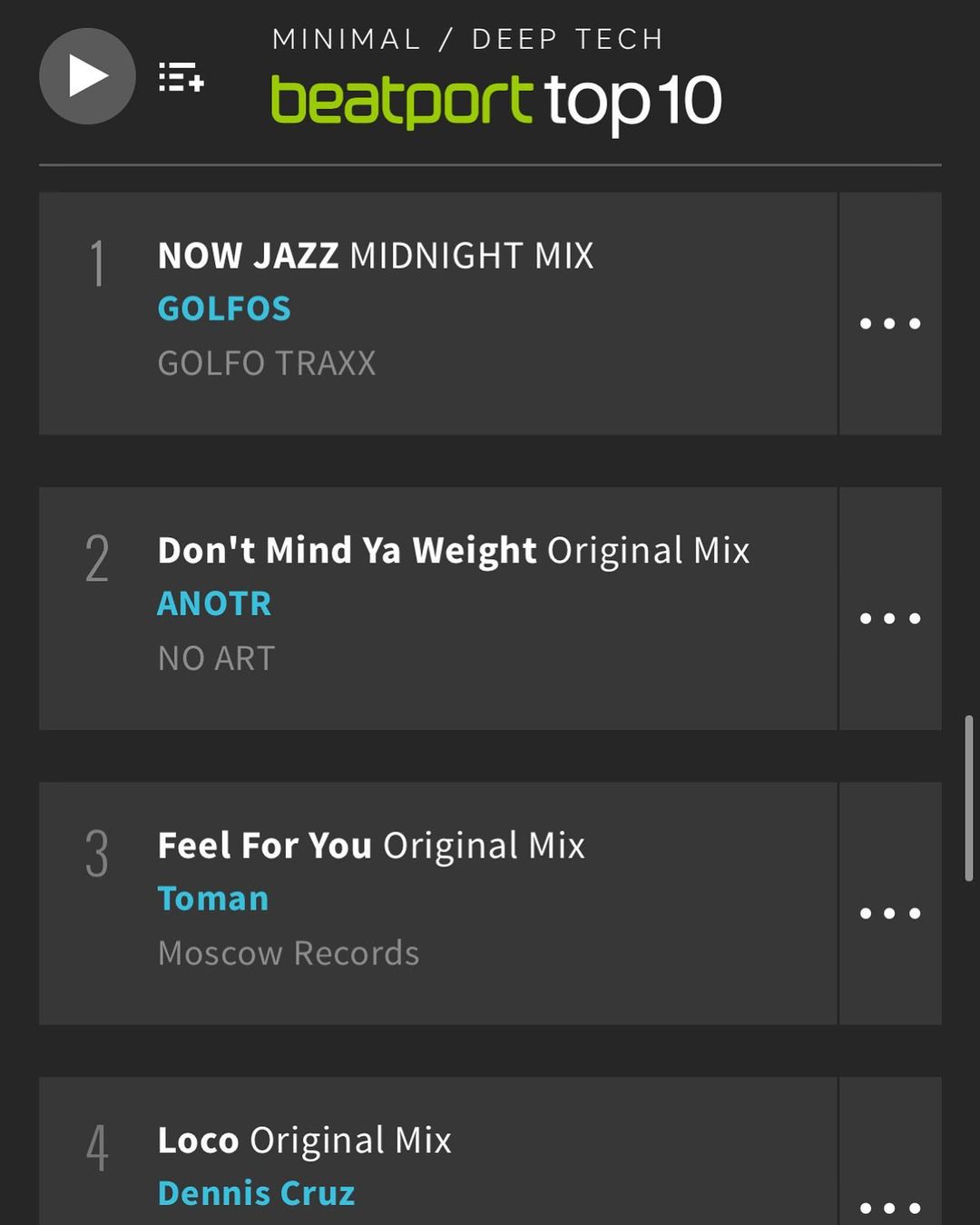Add the top 10 chart to queue
980x1225 pixels.
click(x=181, y=78)
